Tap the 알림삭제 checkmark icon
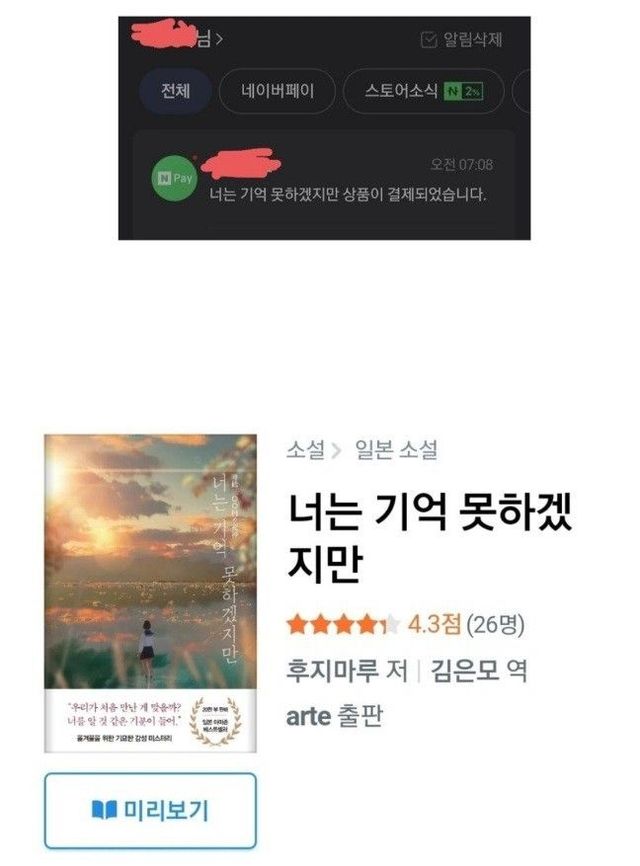 click(x=429, y=40)
